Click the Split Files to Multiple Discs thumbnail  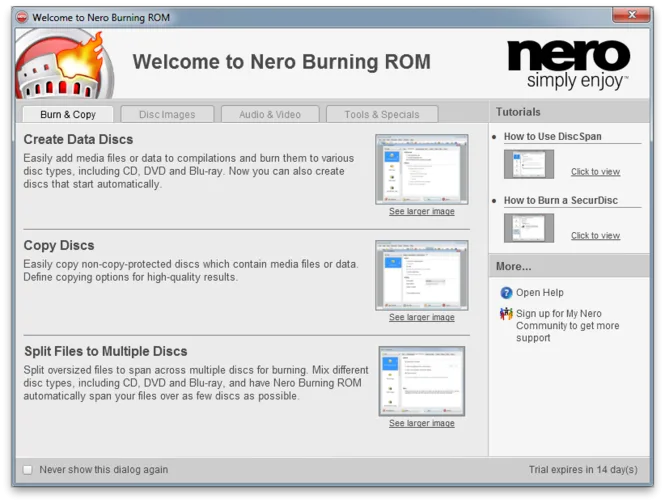[x=422, y=381]
